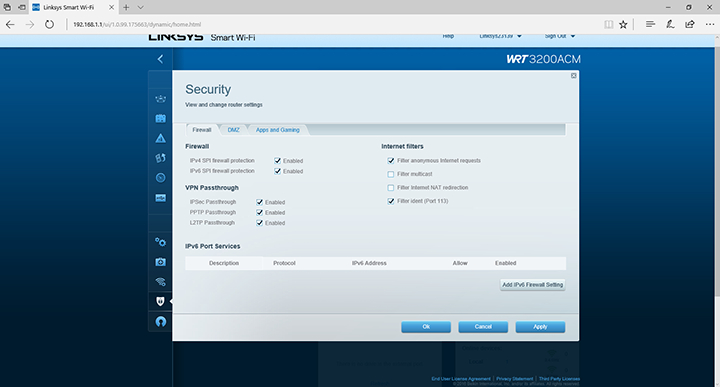Enable Filter Internet NAT redirection
Viewport: 720px width, 387px height.
pos(391,187)
